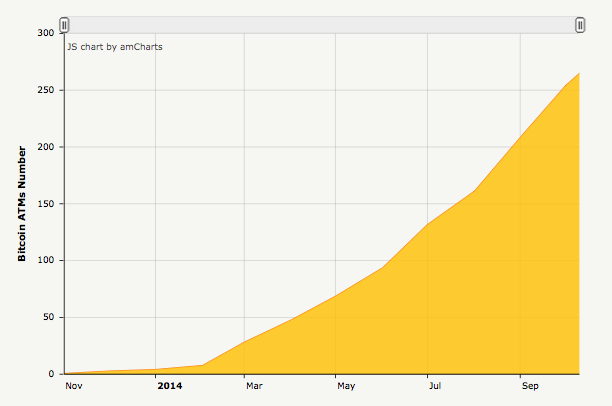612x406 pixels.
Task: Select the 'May' x-axis label
Action: [x=346, y=385]
